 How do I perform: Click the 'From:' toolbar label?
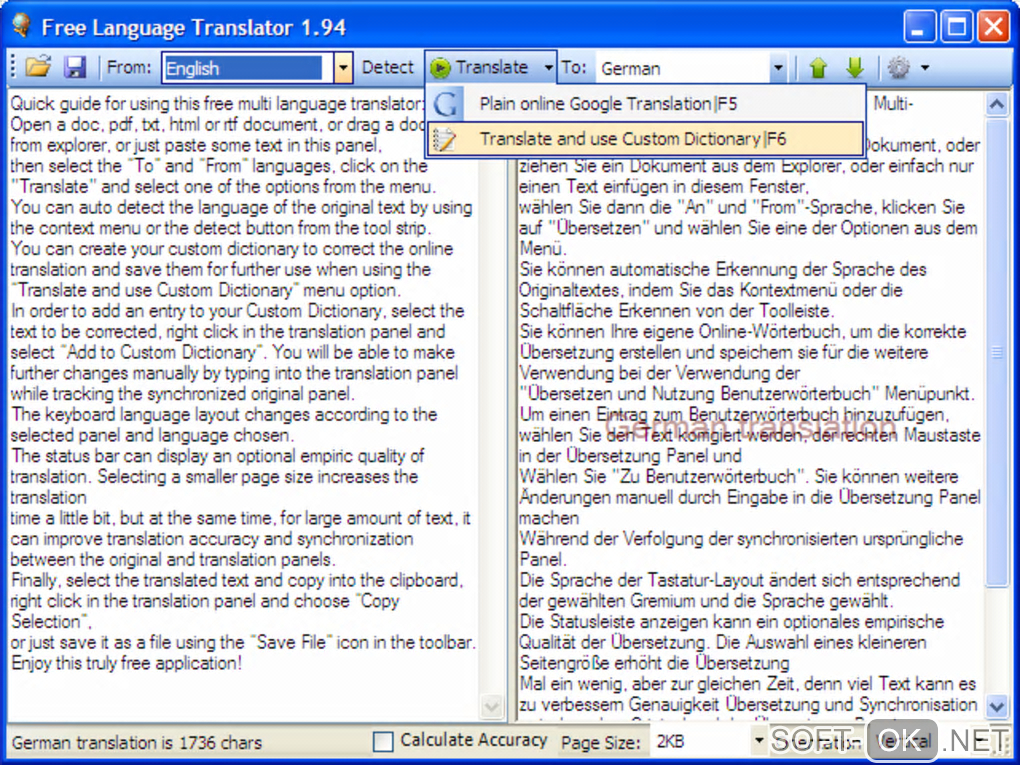pyautogui.click(x=129, y=68)
